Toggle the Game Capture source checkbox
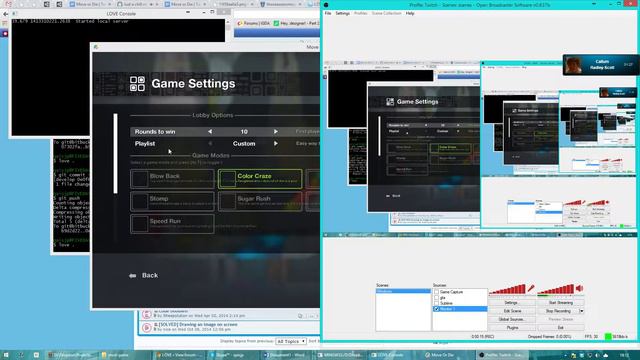The width and height of the screenshot is (640, 360). (436, 292)
